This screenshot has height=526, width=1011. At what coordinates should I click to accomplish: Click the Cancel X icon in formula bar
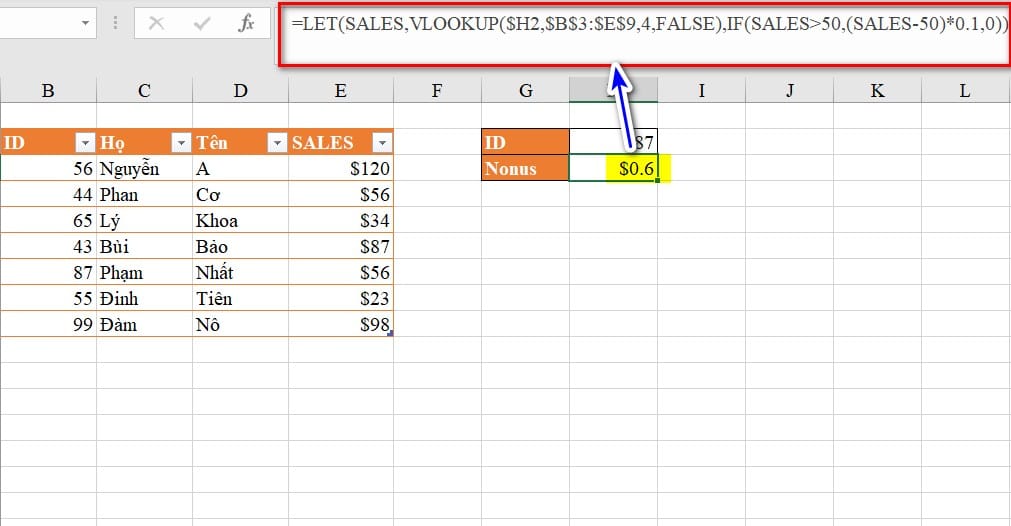click(x=156, y=24)
